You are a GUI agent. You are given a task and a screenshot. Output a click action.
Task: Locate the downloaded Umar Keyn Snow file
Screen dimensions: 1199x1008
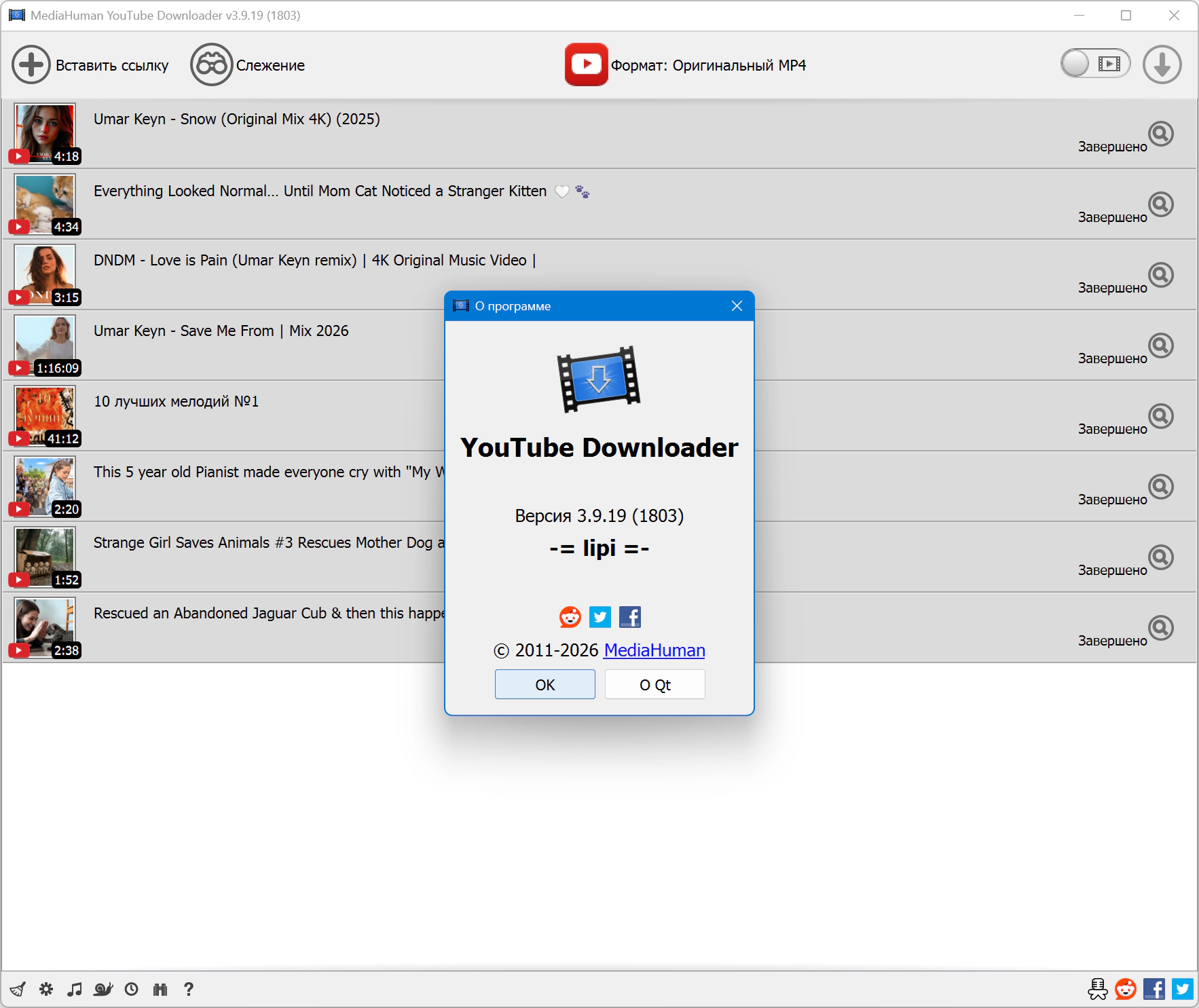[x=1161, y=134]
